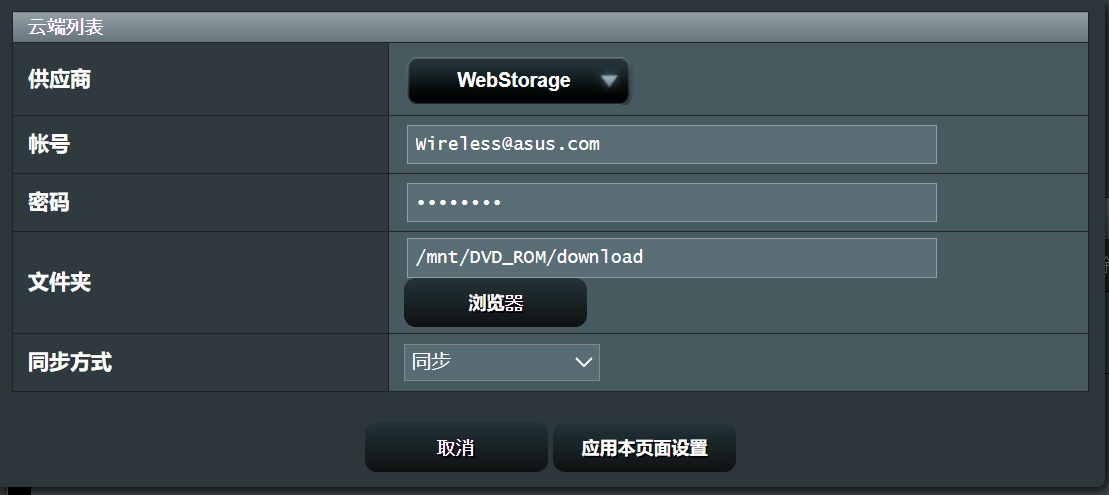The image size is (1109, 495).
Task: Click 应用本页面设置 to apply settings
Action: pos(644,448)
